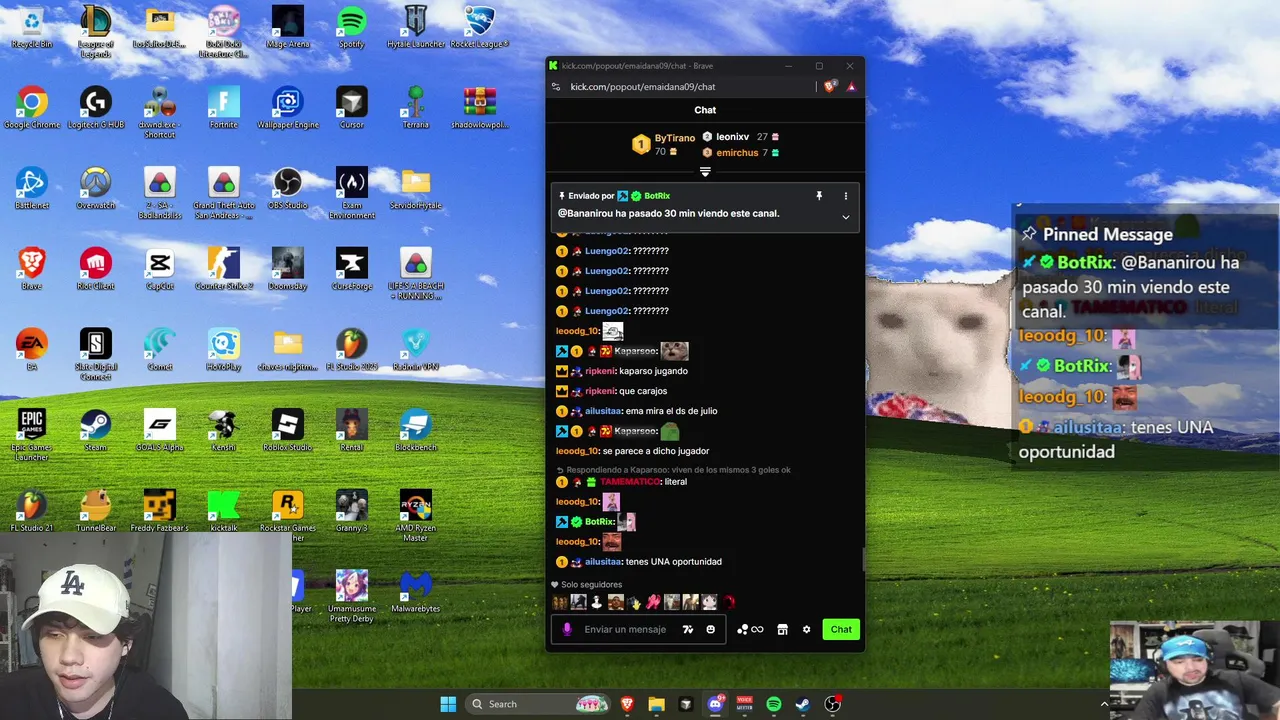
Task: Select ServidorHytale folder on desktop
Action: [416, 189]
